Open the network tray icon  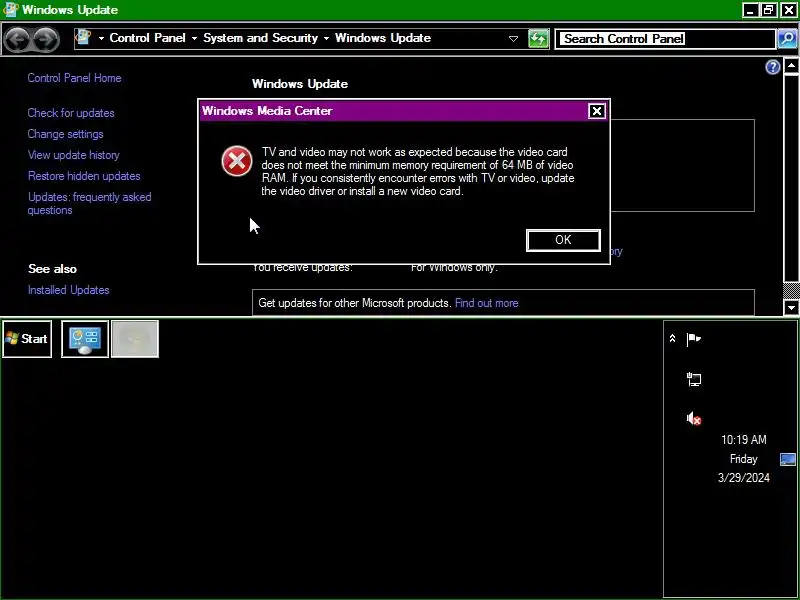coord(694,379)
